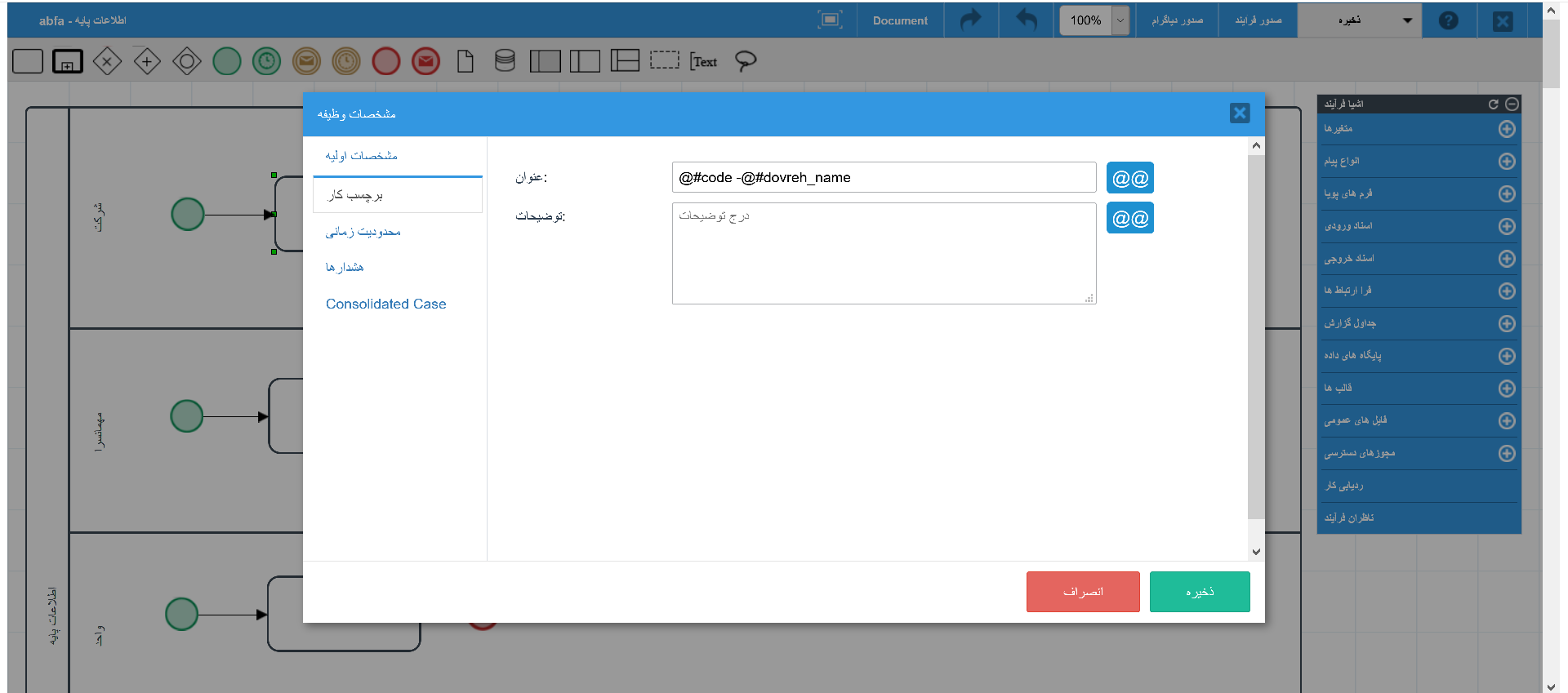Screen dimensions: 1568x693
Task: Click the help question mark icon
Action: (x=1448, y=20)
